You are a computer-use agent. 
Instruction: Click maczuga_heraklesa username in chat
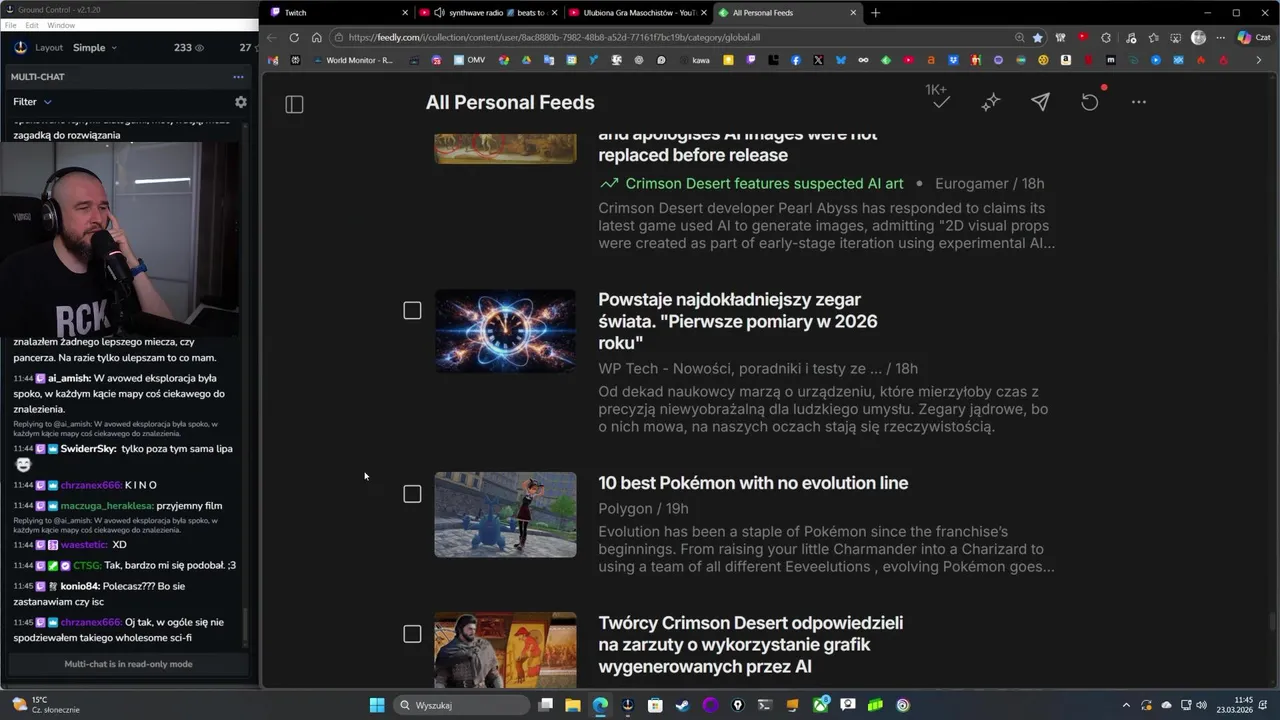click(107, 506)
